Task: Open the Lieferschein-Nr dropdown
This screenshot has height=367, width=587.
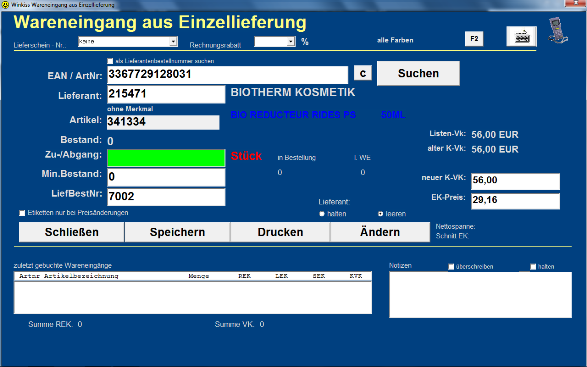Action: click(173, 42)
